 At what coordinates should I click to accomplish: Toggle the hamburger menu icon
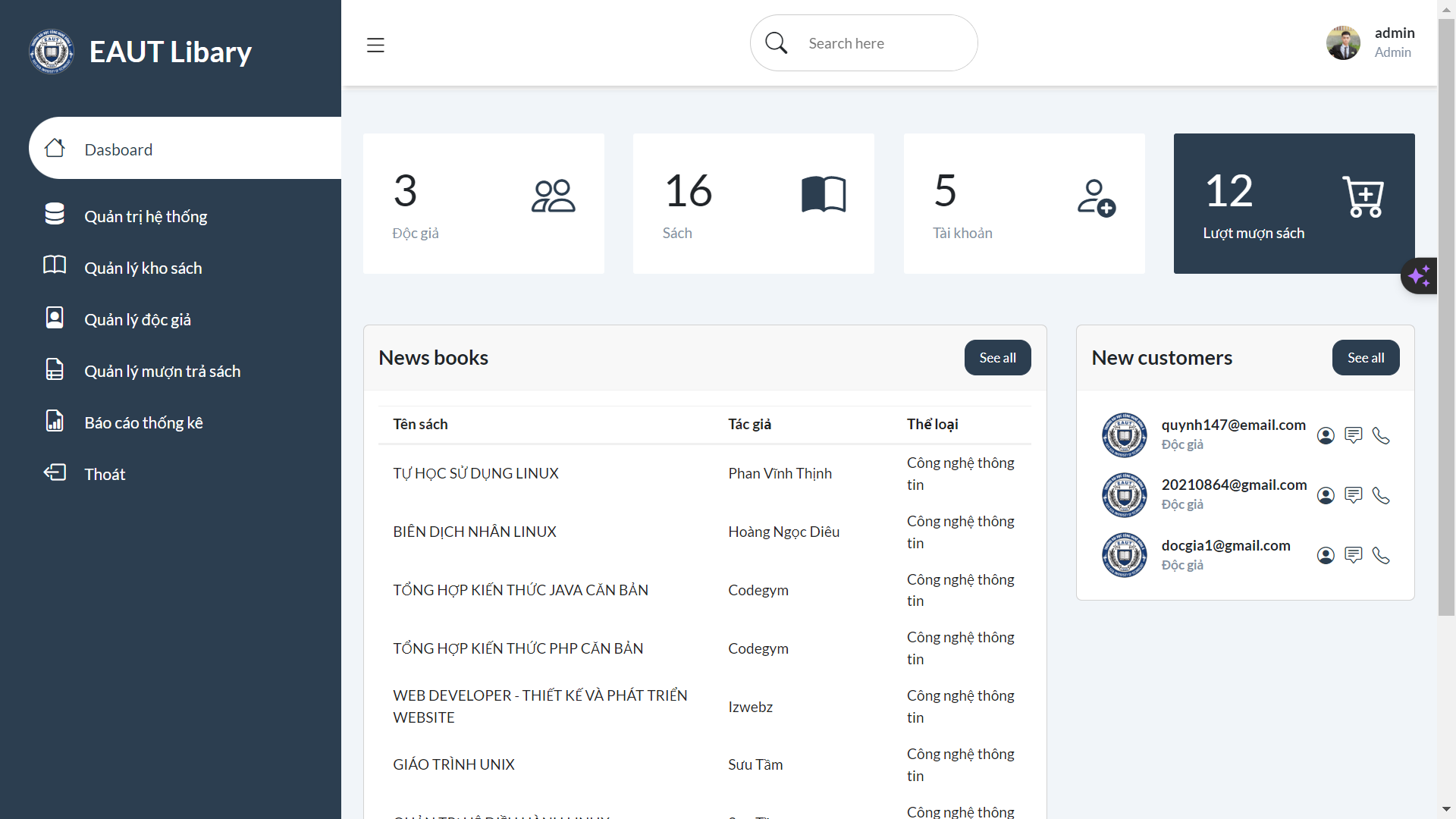pos(375,45)
